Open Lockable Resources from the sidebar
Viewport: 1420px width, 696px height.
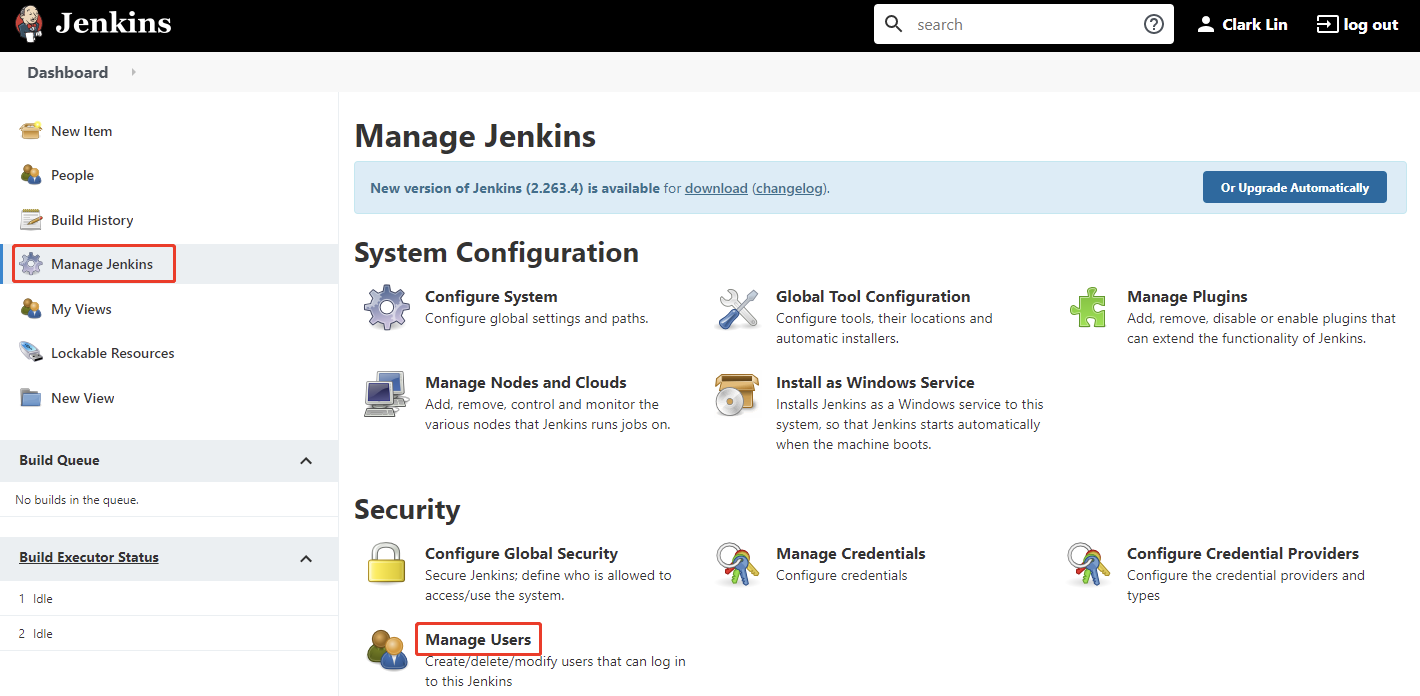pos(112,353)
